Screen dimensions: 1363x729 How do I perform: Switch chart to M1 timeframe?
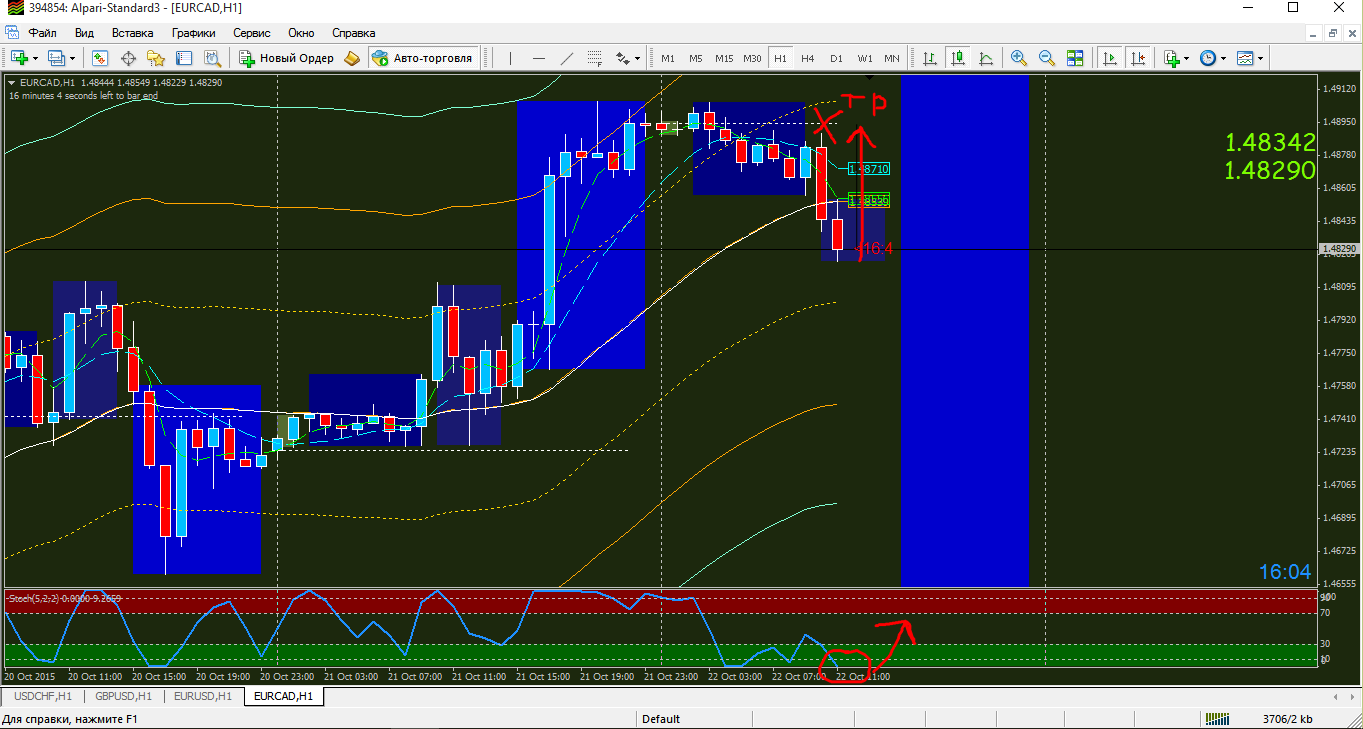[667, 58]
